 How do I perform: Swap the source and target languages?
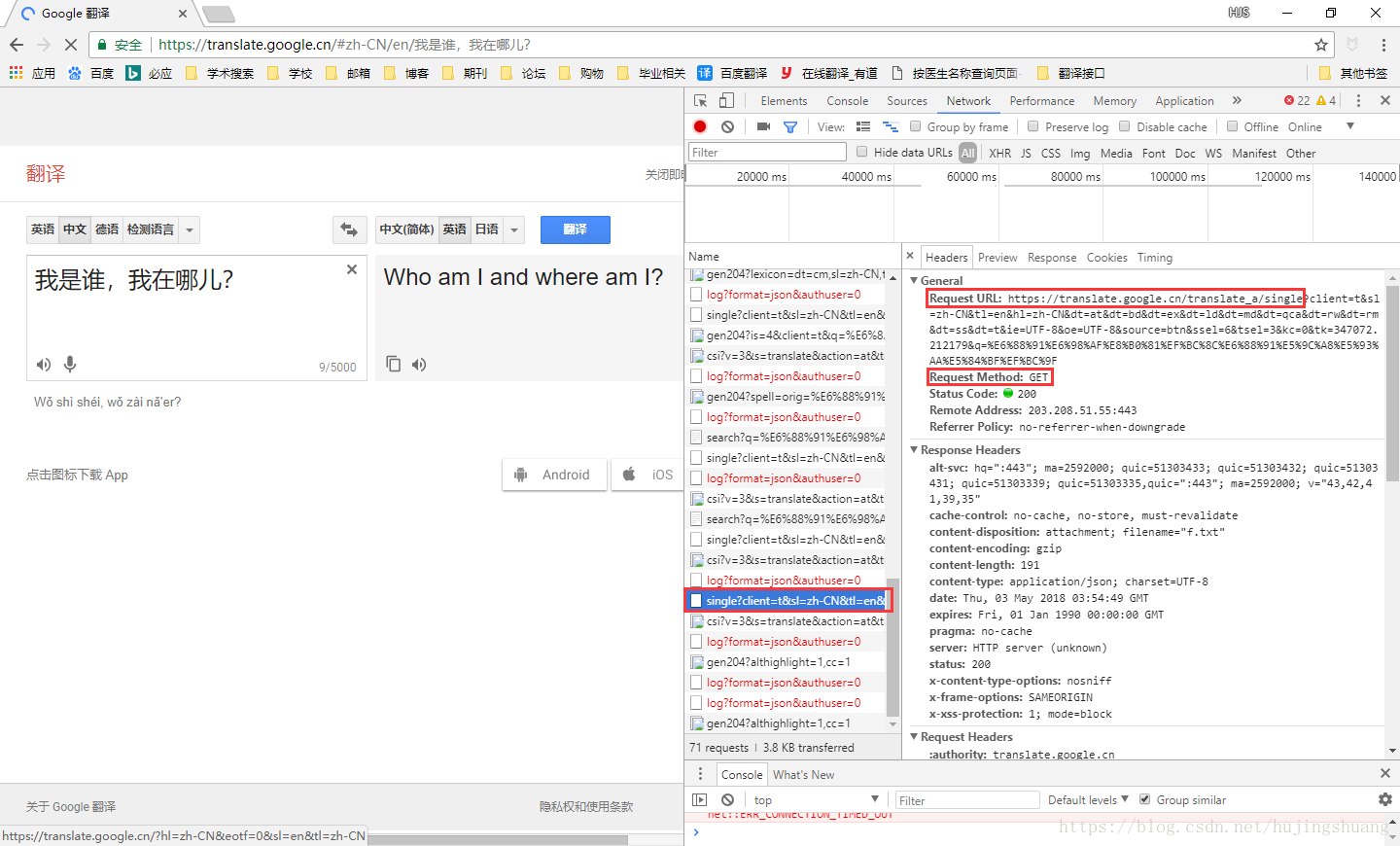(349, 229)
